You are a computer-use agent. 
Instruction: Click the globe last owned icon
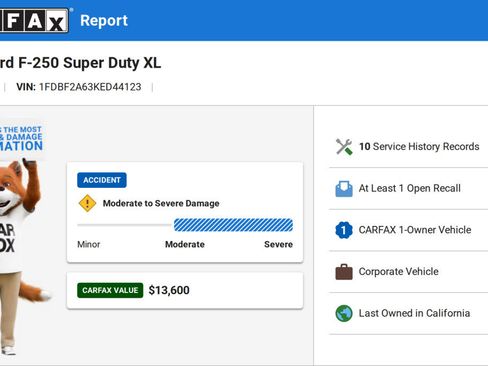[344, 313]
